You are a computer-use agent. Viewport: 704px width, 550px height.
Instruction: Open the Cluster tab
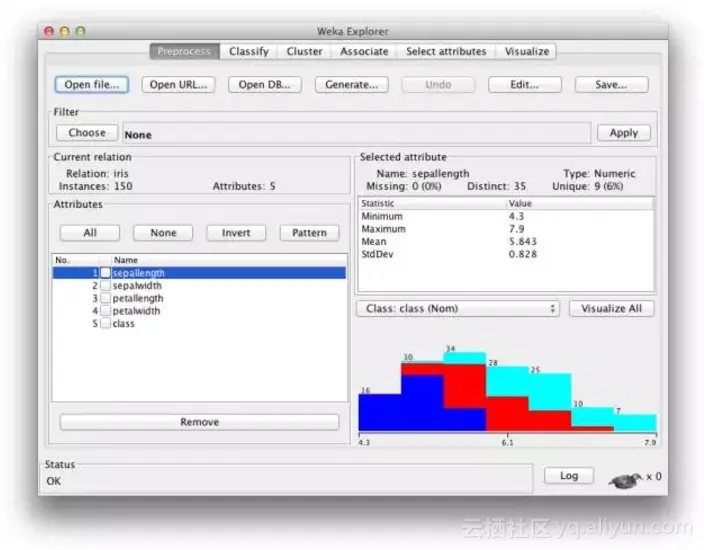click(x=304, y=51)
